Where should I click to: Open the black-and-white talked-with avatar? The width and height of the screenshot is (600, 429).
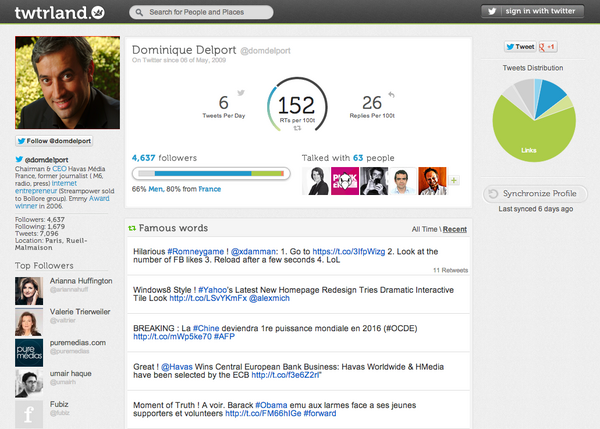[374, 181]
